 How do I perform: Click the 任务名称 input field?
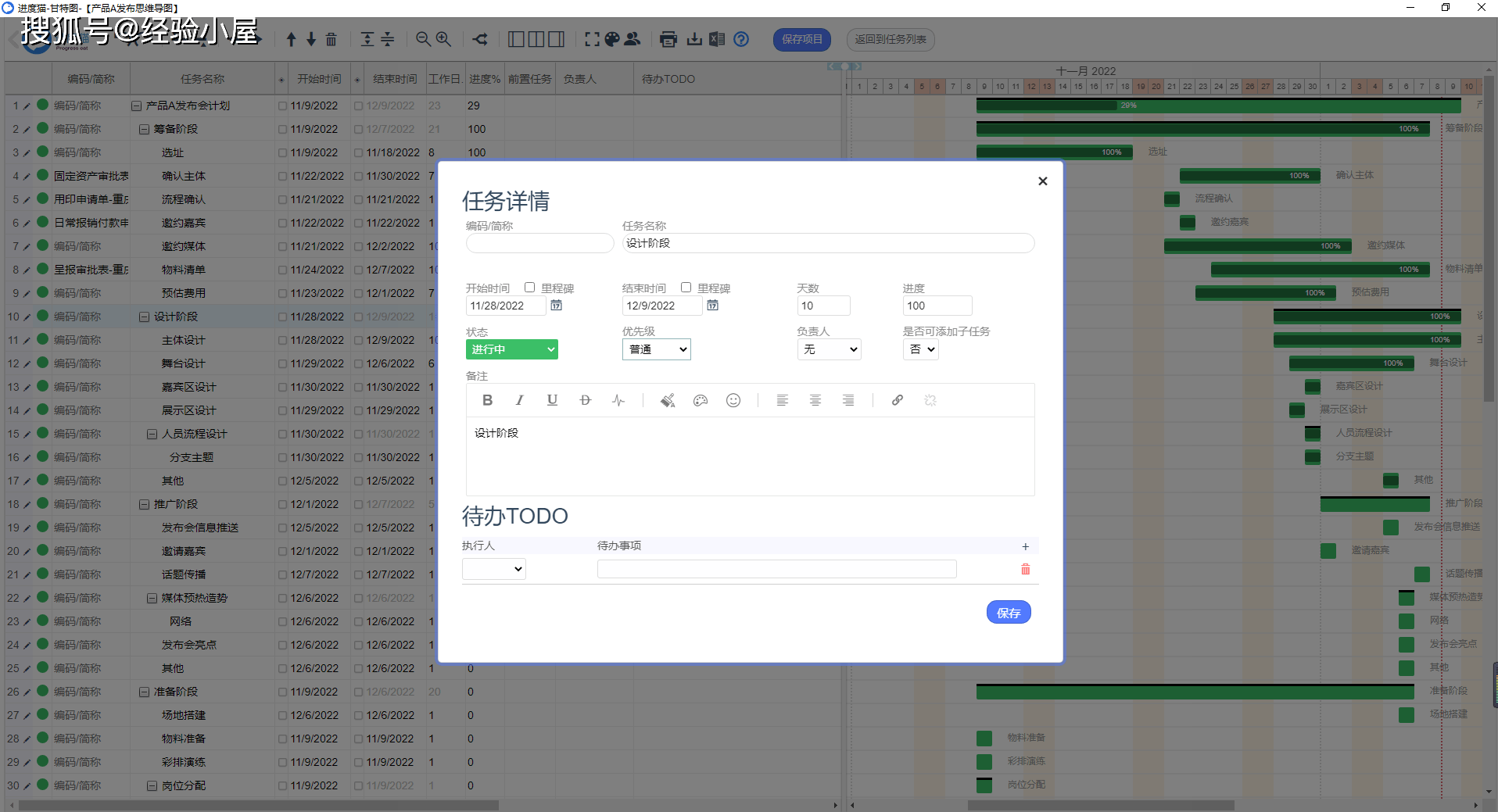[827, 243]
